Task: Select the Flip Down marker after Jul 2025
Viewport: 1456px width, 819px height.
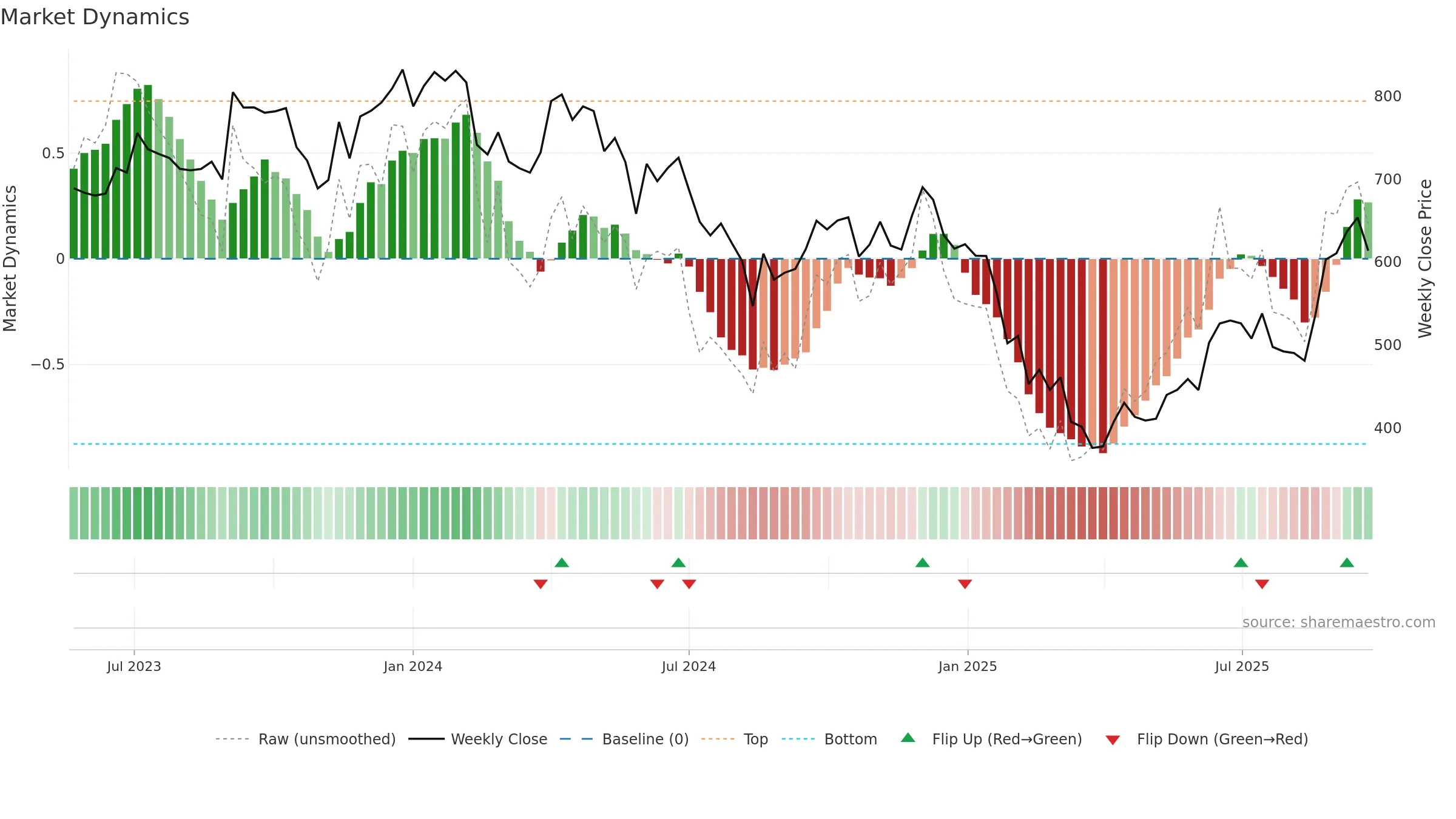Action: (x=1262, y=584)
